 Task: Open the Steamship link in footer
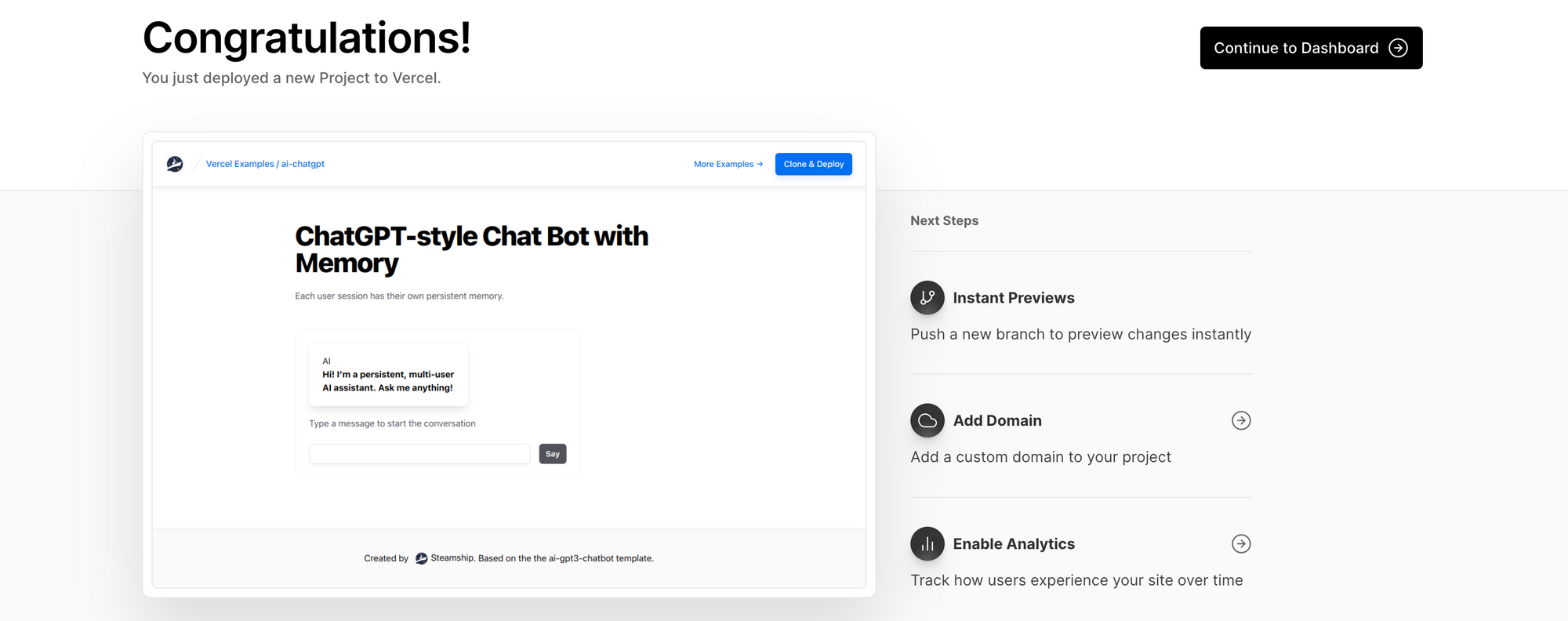coord(452,558)
